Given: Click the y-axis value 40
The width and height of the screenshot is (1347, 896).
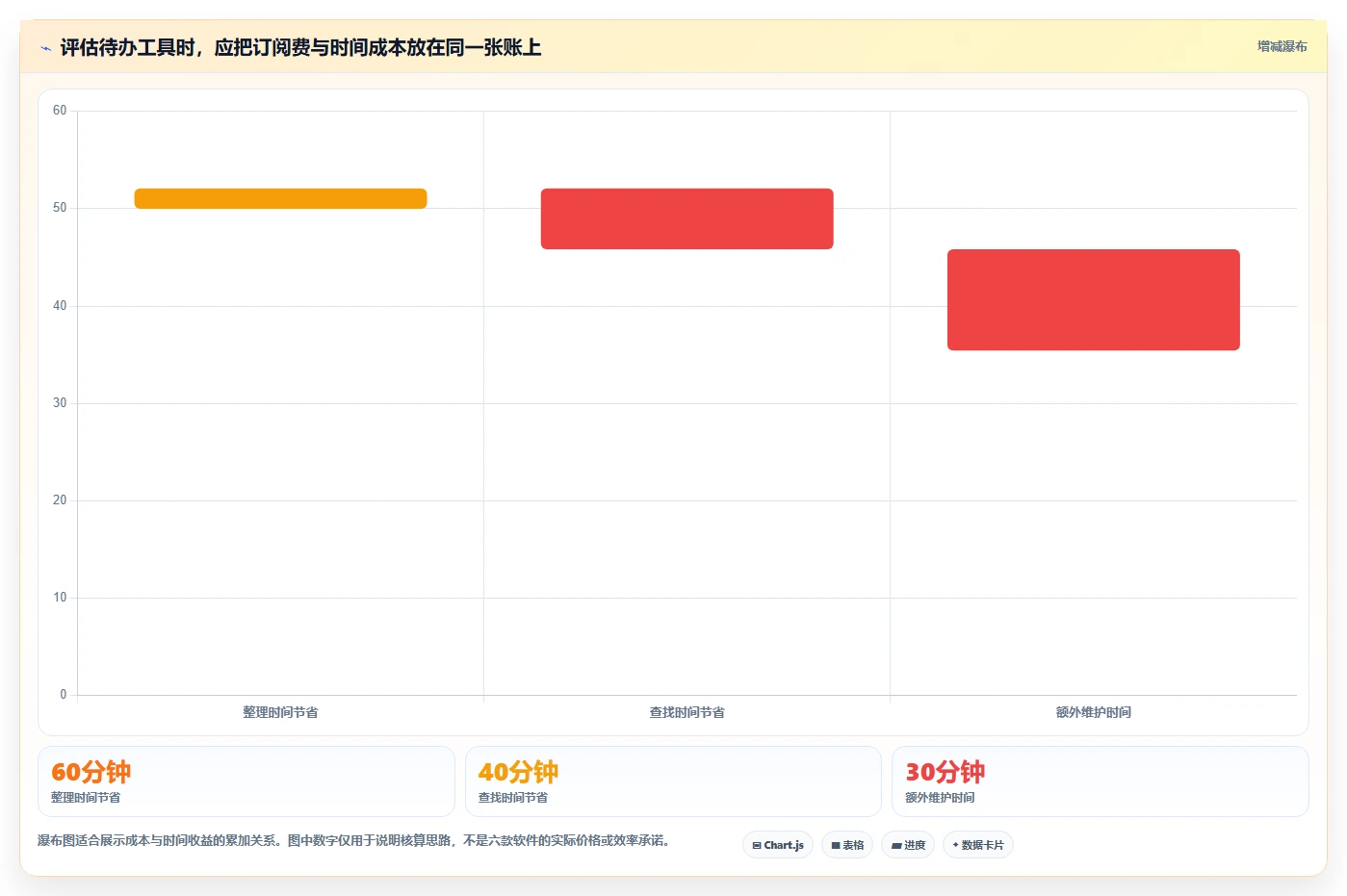Looking at the screenshot, I should 60,306.
